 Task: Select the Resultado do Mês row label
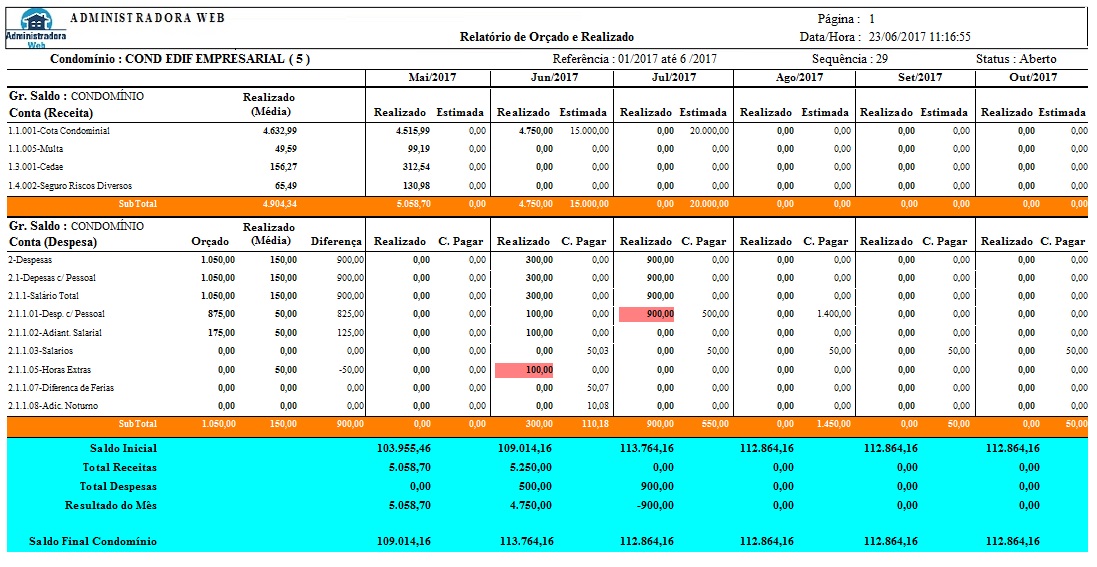tap(110, 505)
